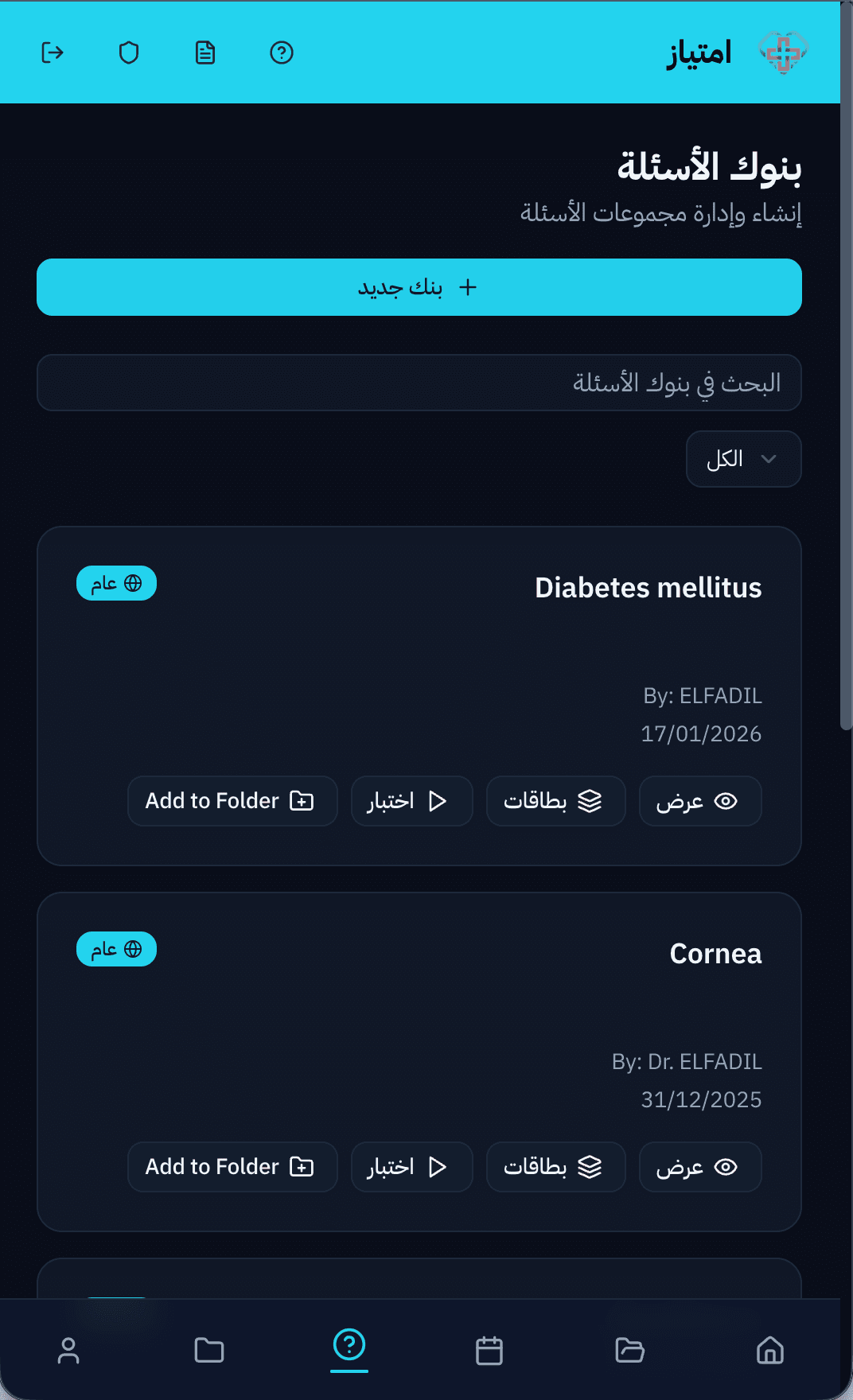Open the calendar tab in bottom navigation
The height and width of the screenshot is (1400, 853).
tap(489, 1350)
